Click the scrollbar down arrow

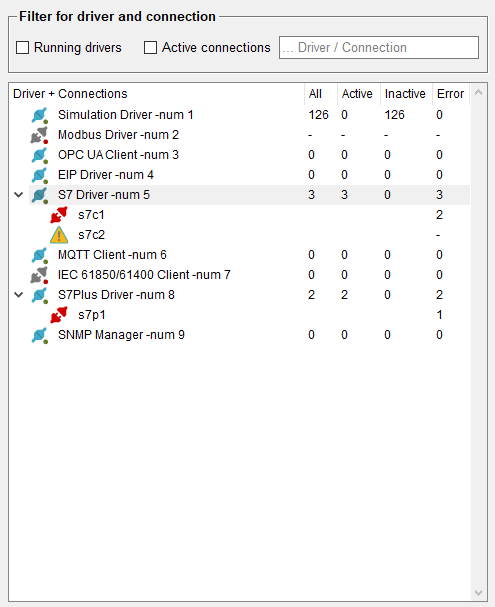click(x=478, y=593)
